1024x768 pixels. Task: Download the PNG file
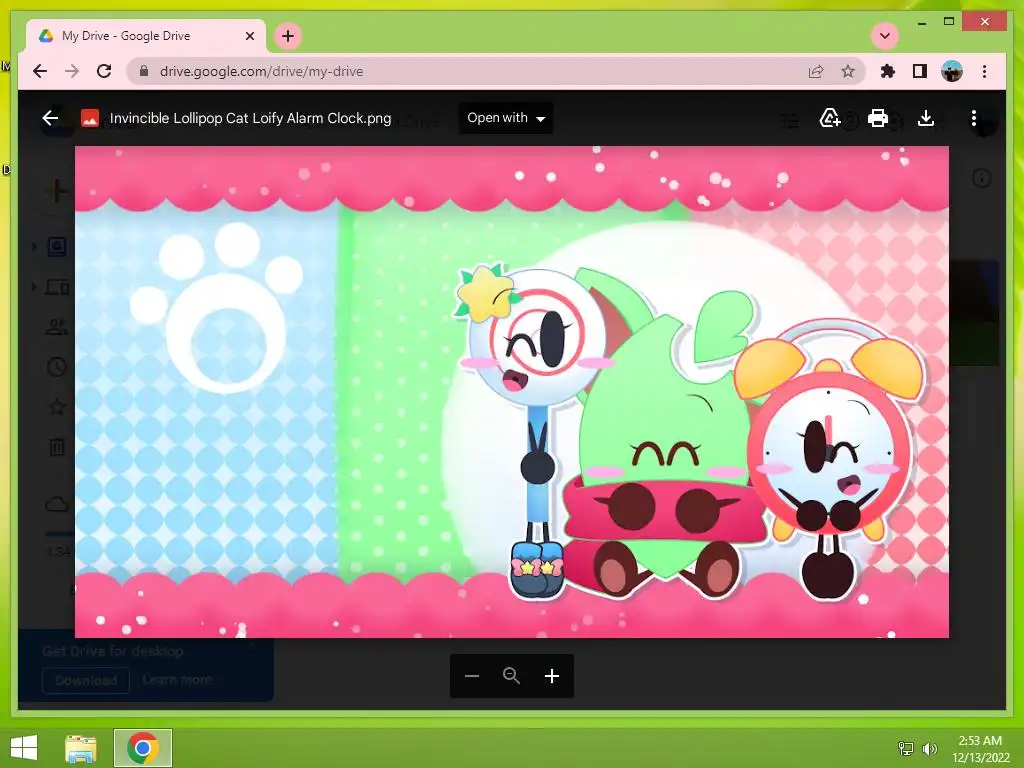(925, 118)
